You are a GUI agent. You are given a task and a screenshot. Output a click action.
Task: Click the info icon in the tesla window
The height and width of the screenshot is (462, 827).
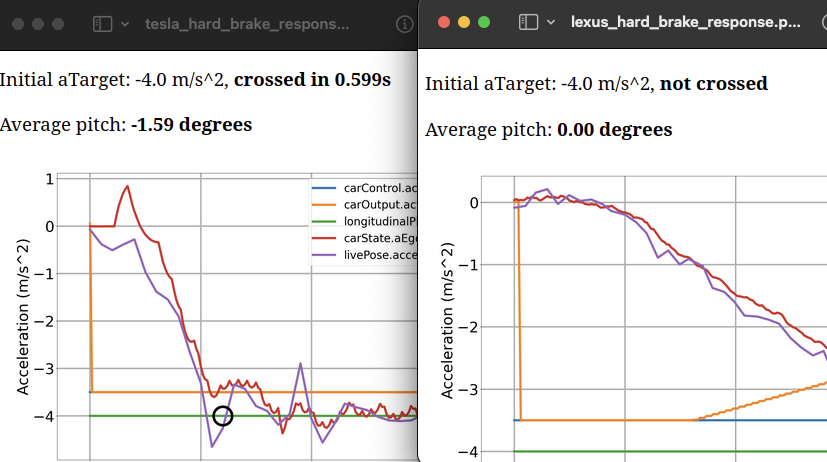[404, 23]
